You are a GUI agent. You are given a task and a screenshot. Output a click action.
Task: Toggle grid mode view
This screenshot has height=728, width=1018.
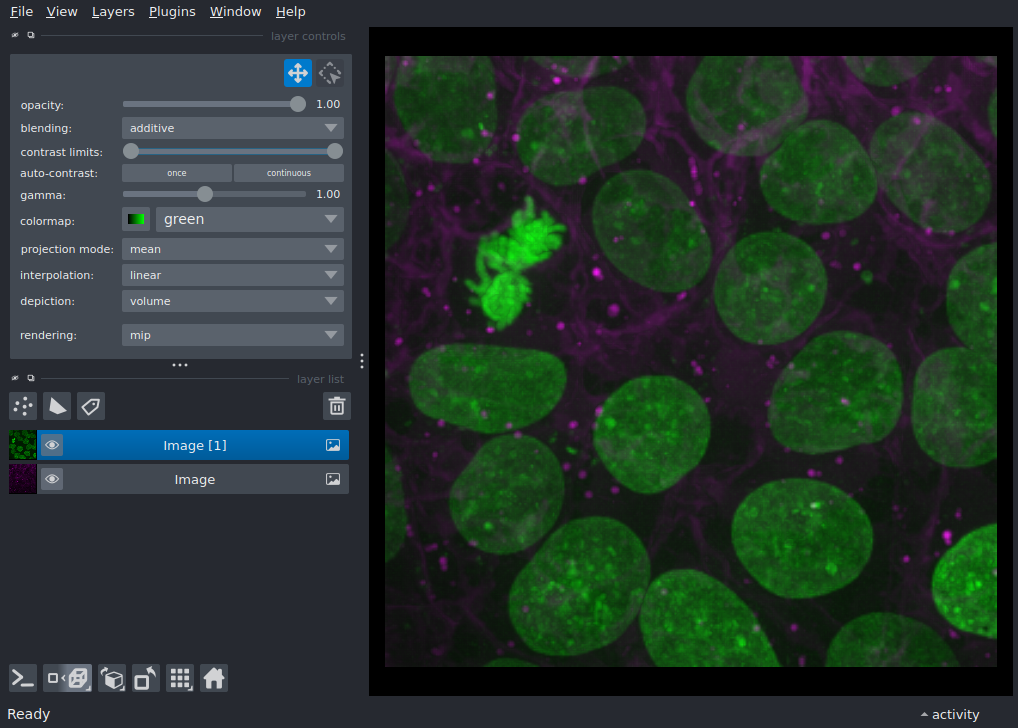pyautogui.click(x=180, y=678)
